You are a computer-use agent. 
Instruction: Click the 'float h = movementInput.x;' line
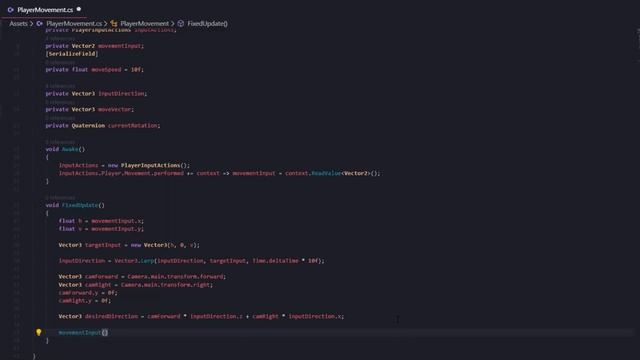tap(101, 221)
